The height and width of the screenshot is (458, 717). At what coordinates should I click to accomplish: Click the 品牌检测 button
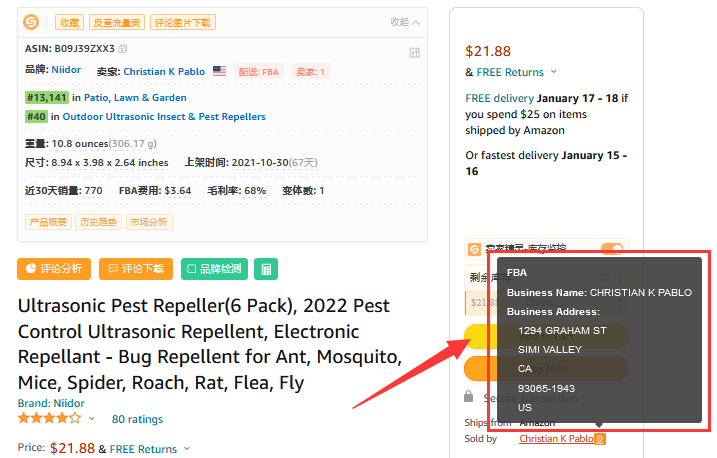click(x=214, y=269)
